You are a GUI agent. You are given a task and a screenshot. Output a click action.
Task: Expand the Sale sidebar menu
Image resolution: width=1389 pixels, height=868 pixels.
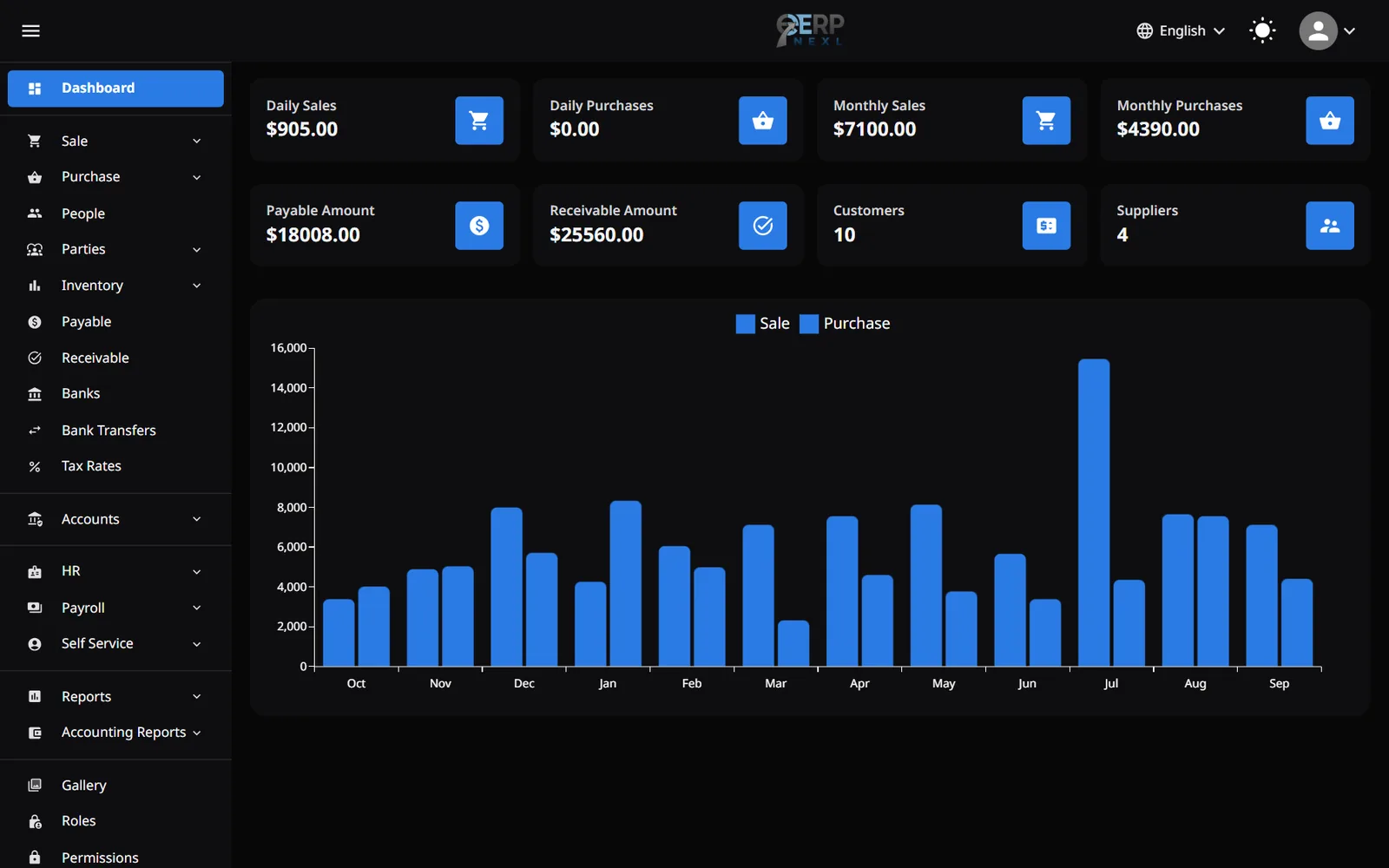115,141
